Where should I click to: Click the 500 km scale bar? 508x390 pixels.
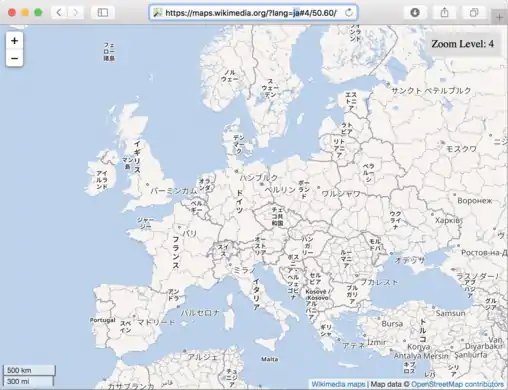click(29, 370)
